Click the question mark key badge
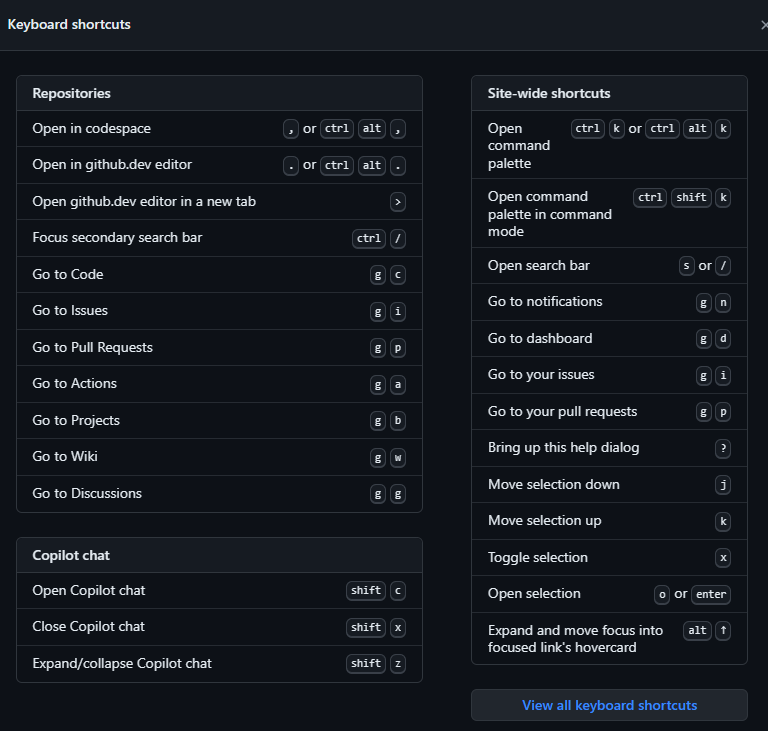Image resolution: width=768 pixels, height=731 pixels. point(723,448)
